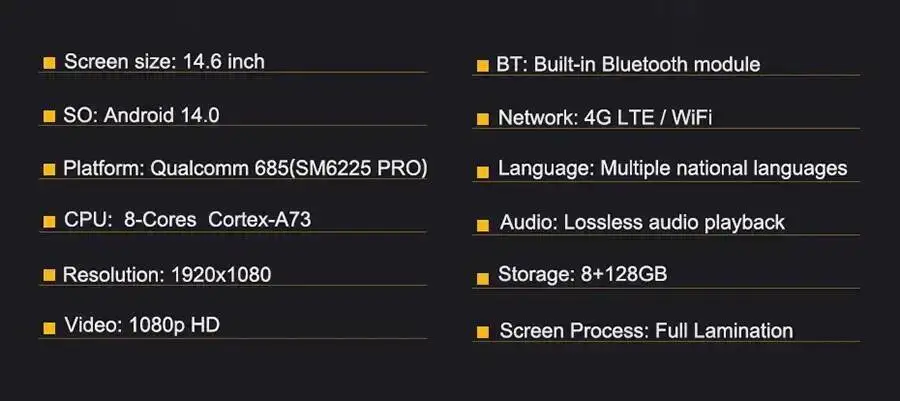The image size is (900, 401).
Task: Click the yellow square before Audio Lossless
Action: click(483, 225)
